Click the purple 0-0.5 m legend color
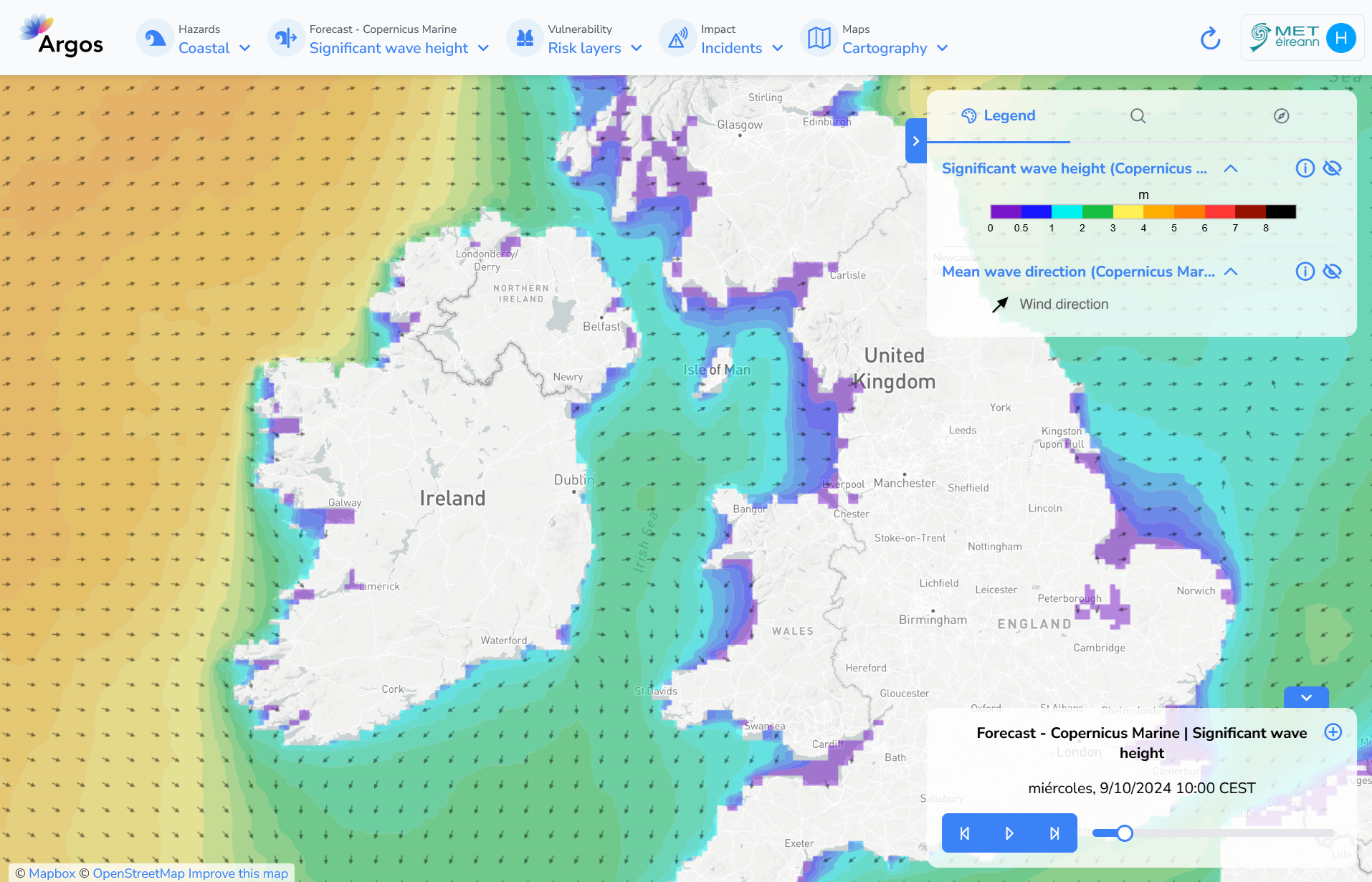Screen dimensions: 1372x882 pos(1006,211)
